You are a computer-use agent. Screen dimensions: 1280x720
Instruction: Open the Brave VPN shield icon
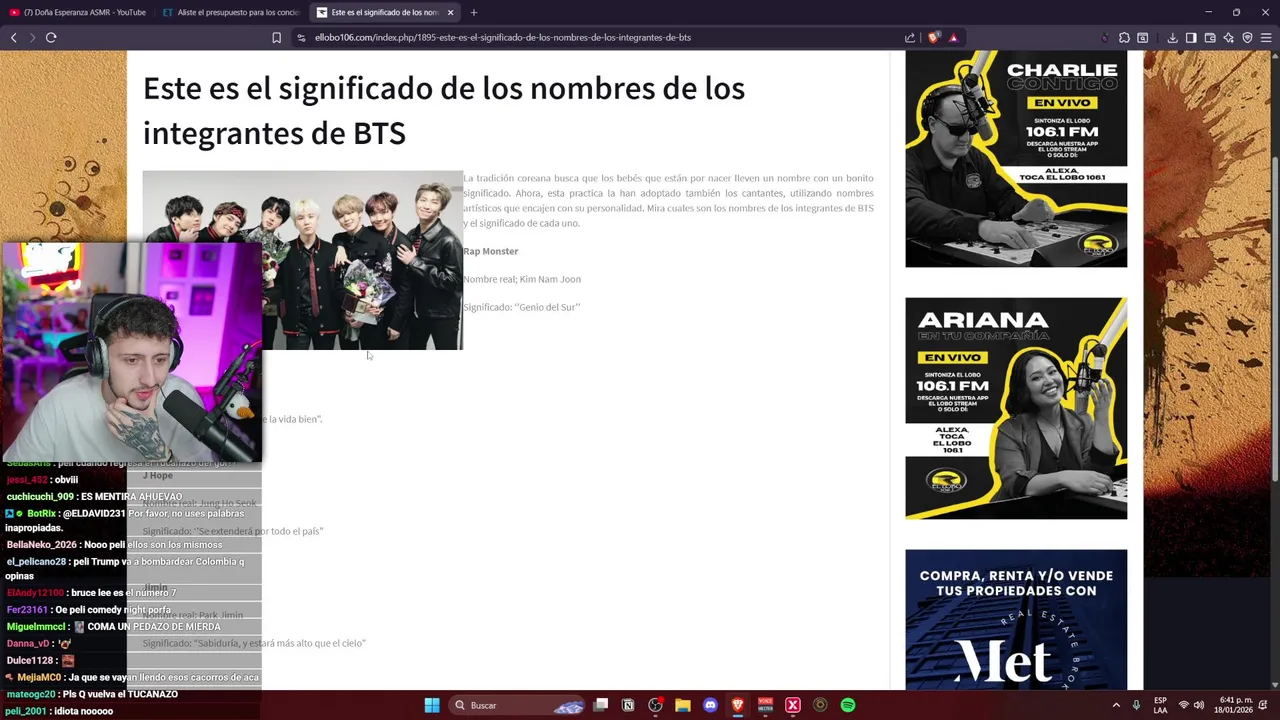point(1247,37)
